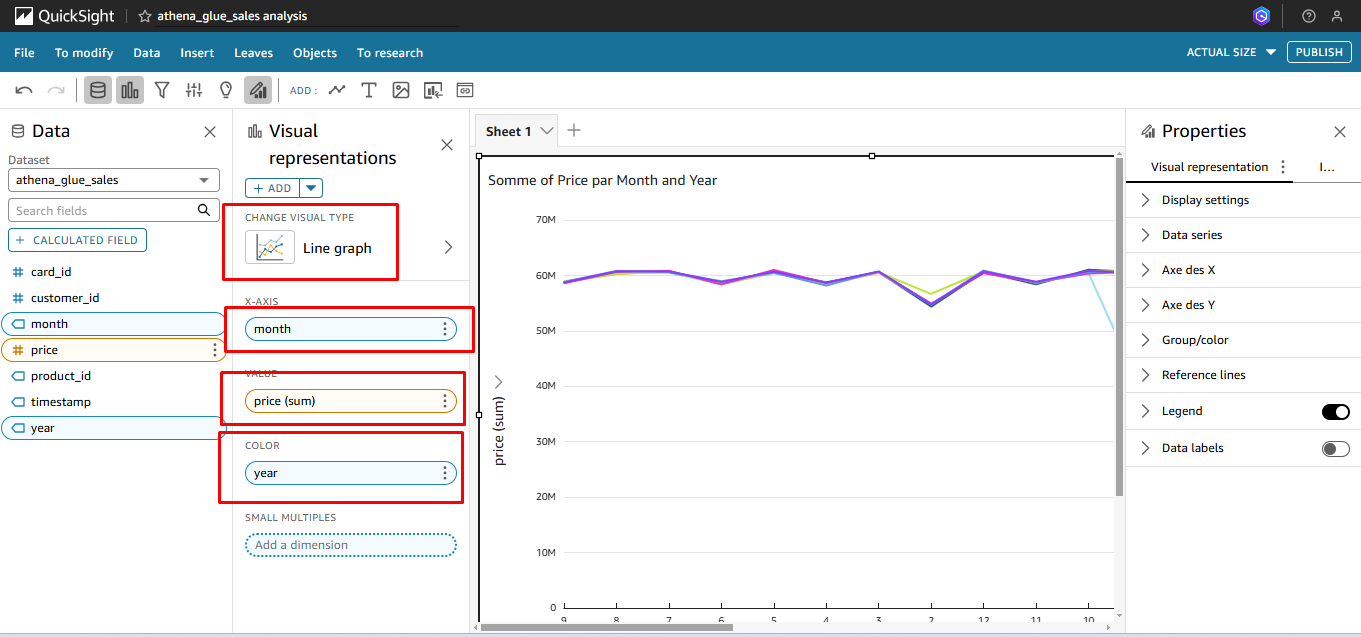Viewport: 1361px width, 637px height.
Task: Star the athena_glue_sales analysis as favorite
Action: (145, 16)
